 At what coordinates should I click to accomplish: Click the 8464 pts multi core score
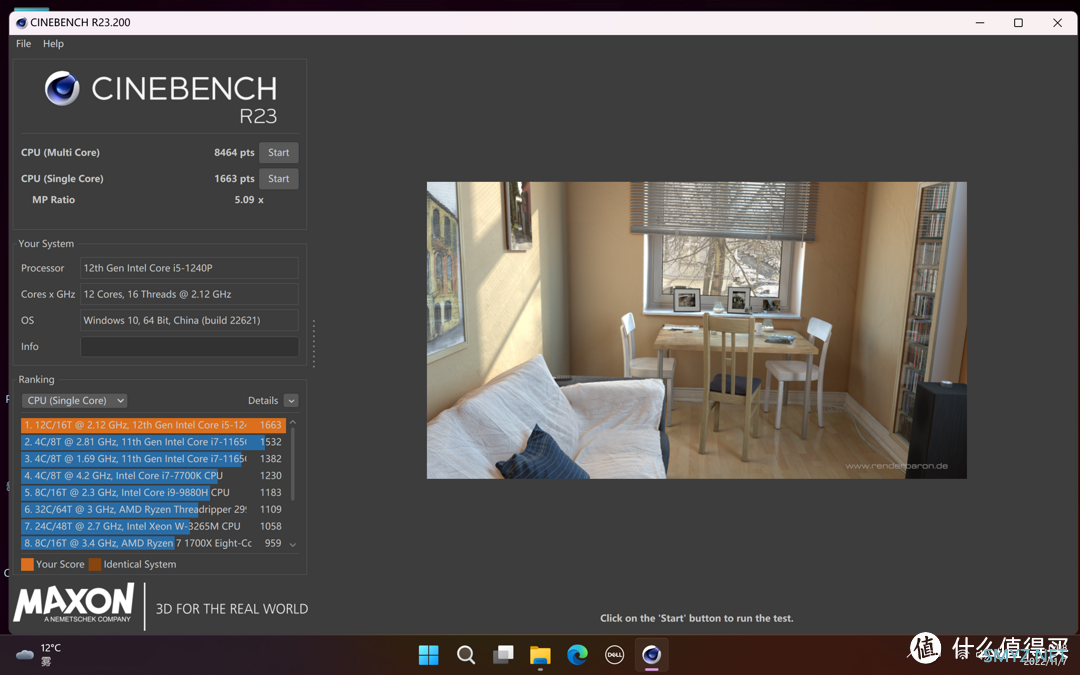pos(234,152)
